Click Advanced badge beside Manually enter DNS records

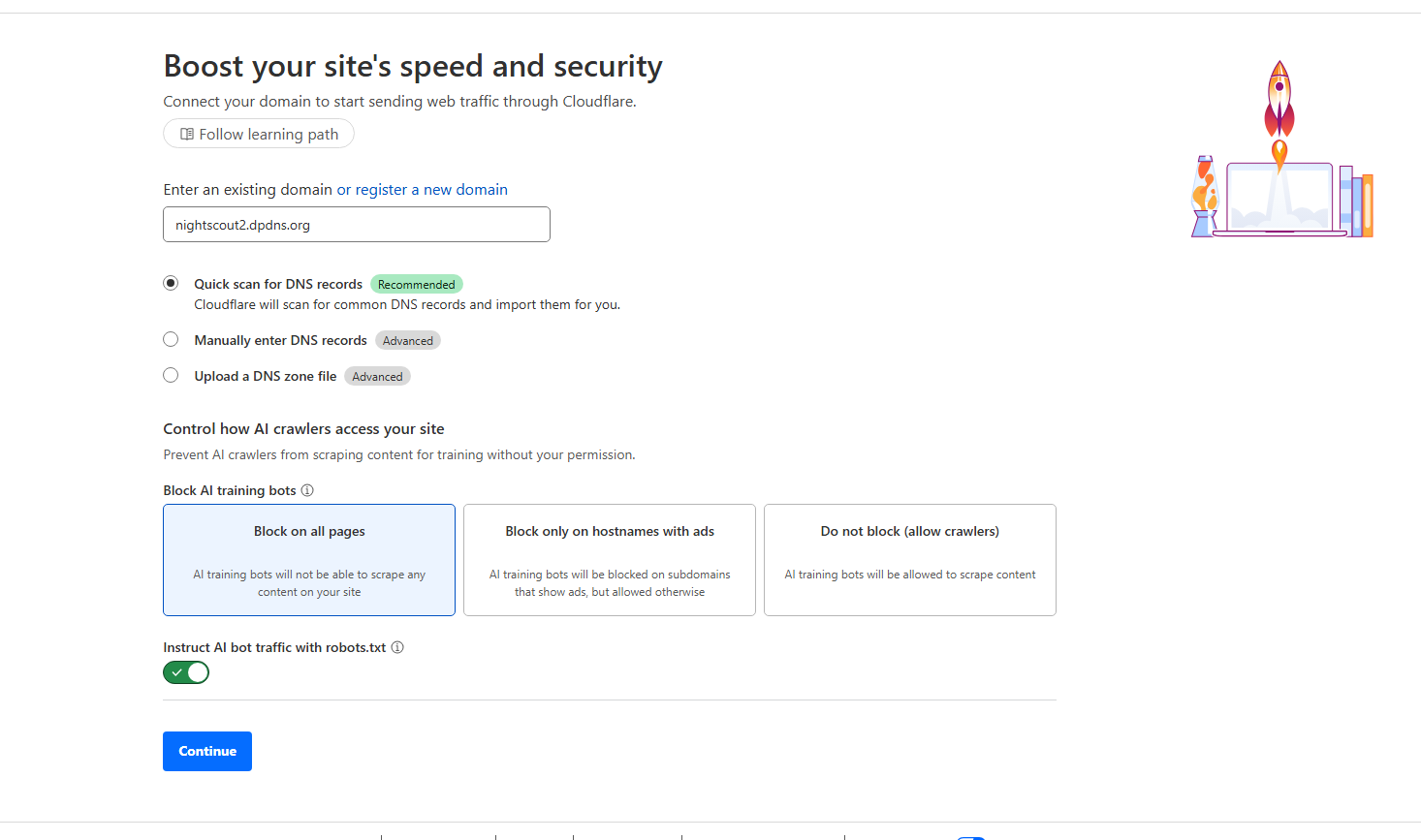click(408, 340)
